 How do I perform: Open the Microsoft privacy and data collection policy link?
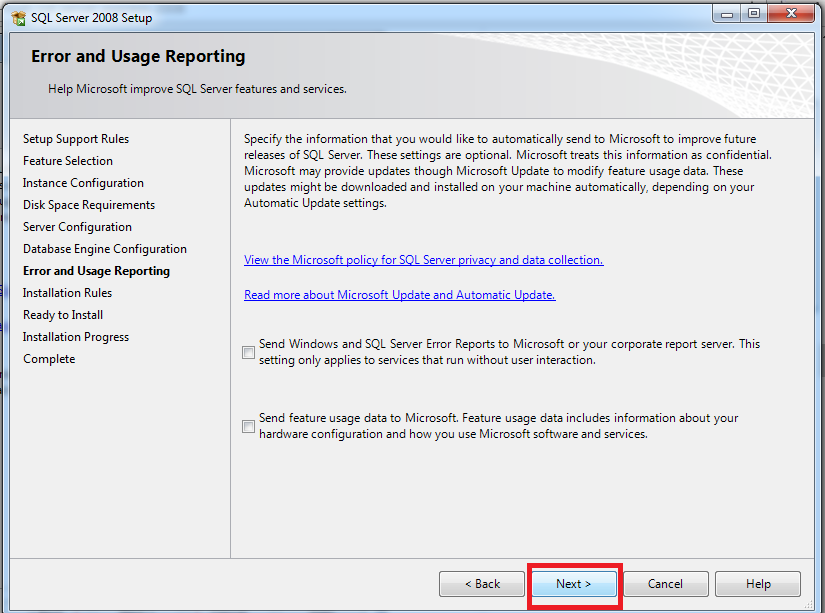(423, 260)
